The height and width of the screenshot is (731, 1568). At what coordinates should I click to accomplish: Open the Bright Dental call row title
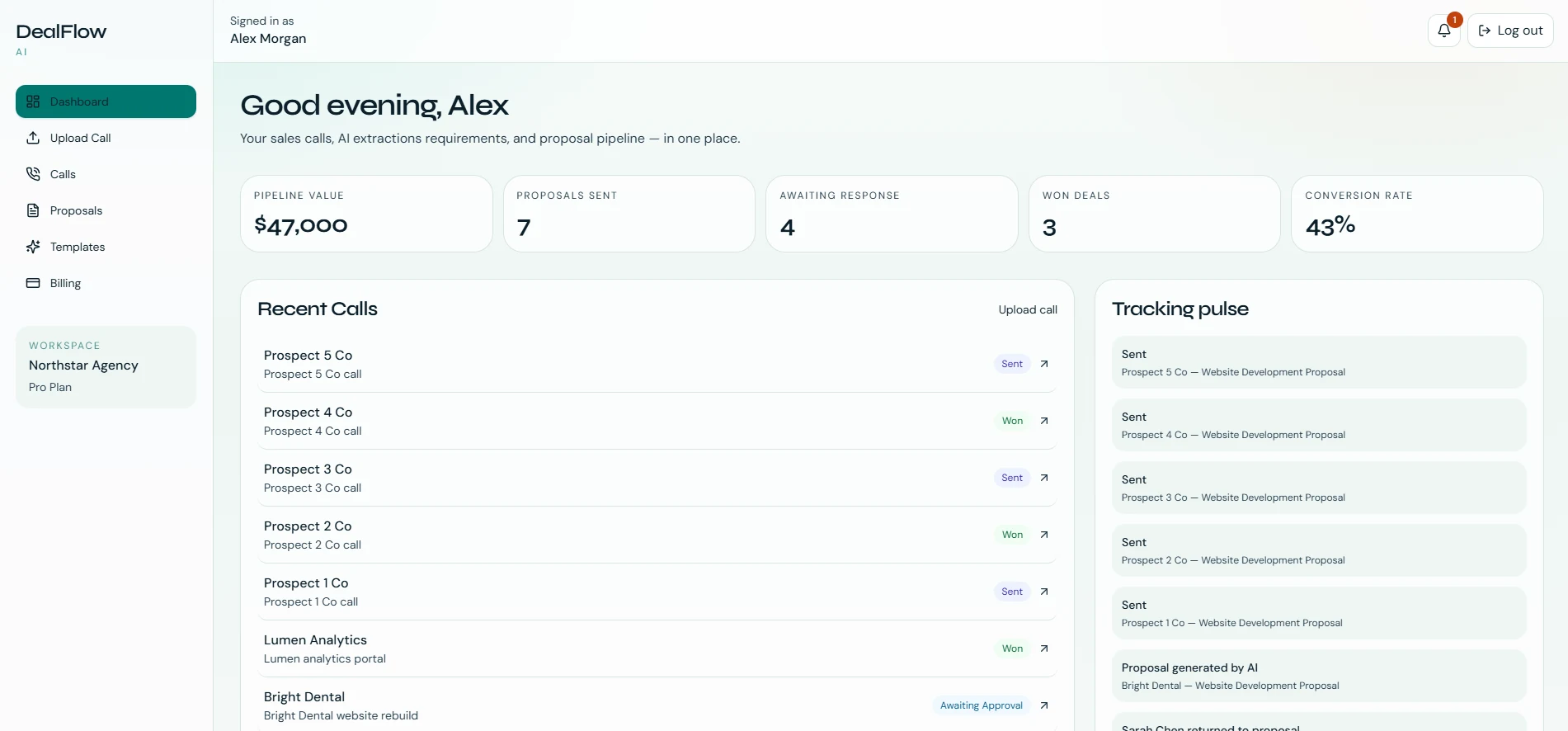(304, 697)
